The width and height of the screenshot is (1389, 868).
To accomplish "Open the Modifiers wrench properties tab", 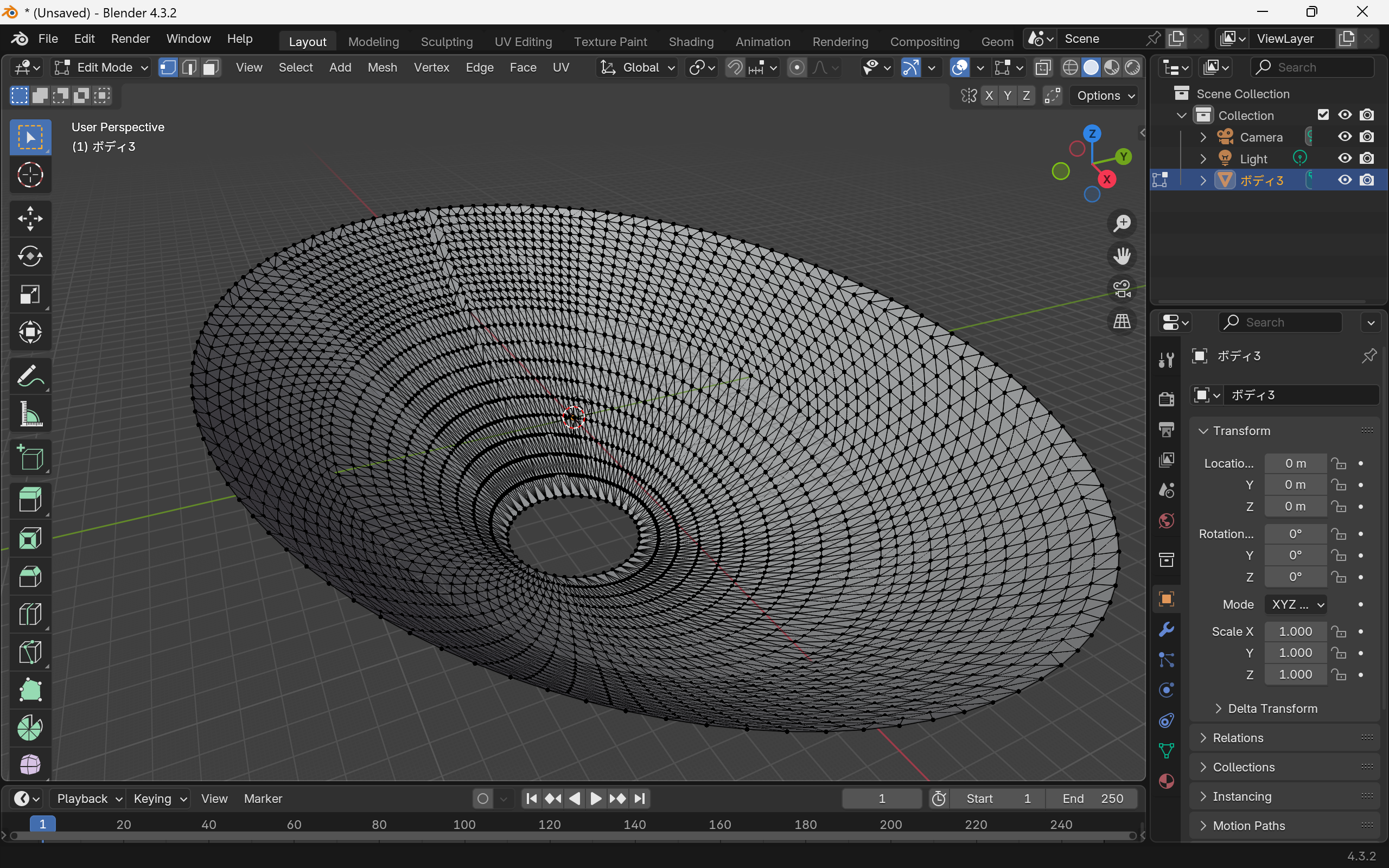I will pyautogui.click(x=1167, y=629).
